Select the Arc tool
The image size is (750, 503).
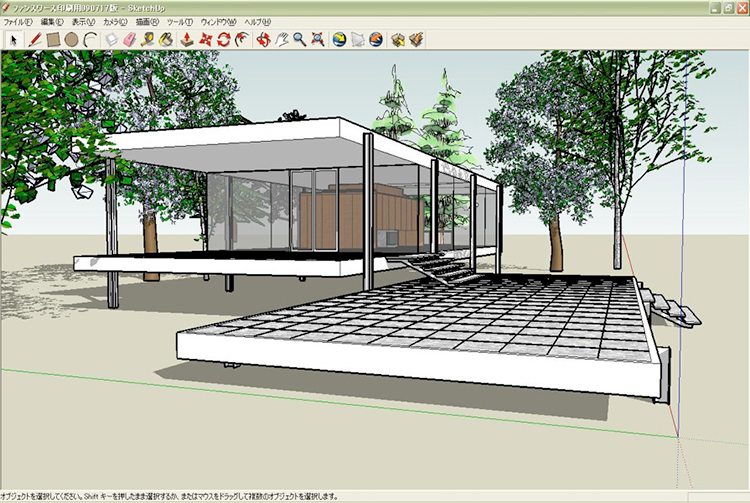click(x=90, y=40)
